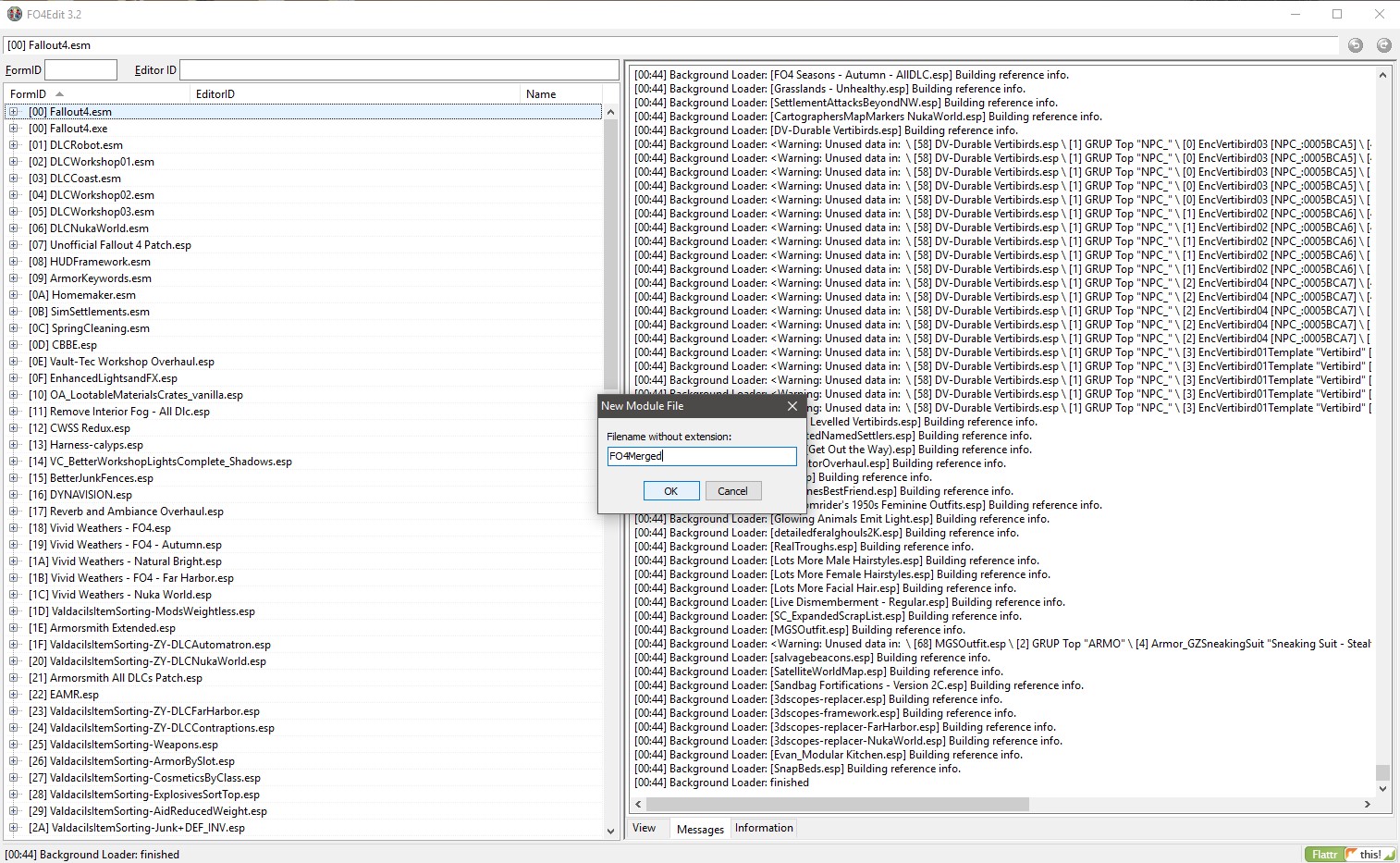Switch to the Information tab
1400x863 pixels.
(x=764, y=828)
